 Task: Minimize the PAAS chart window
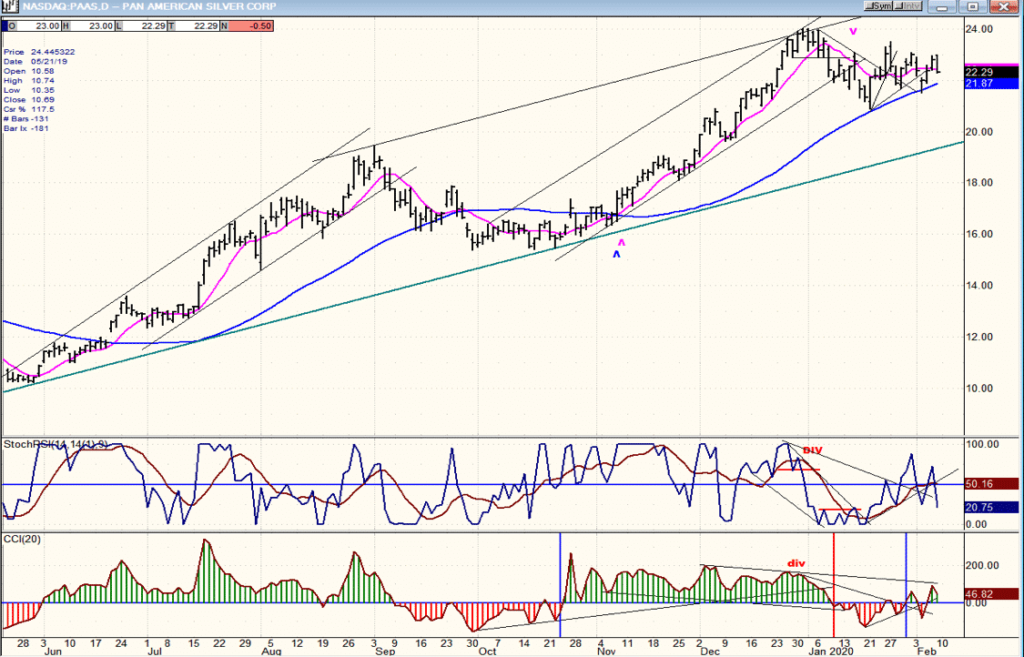click(x=942, y=7)
